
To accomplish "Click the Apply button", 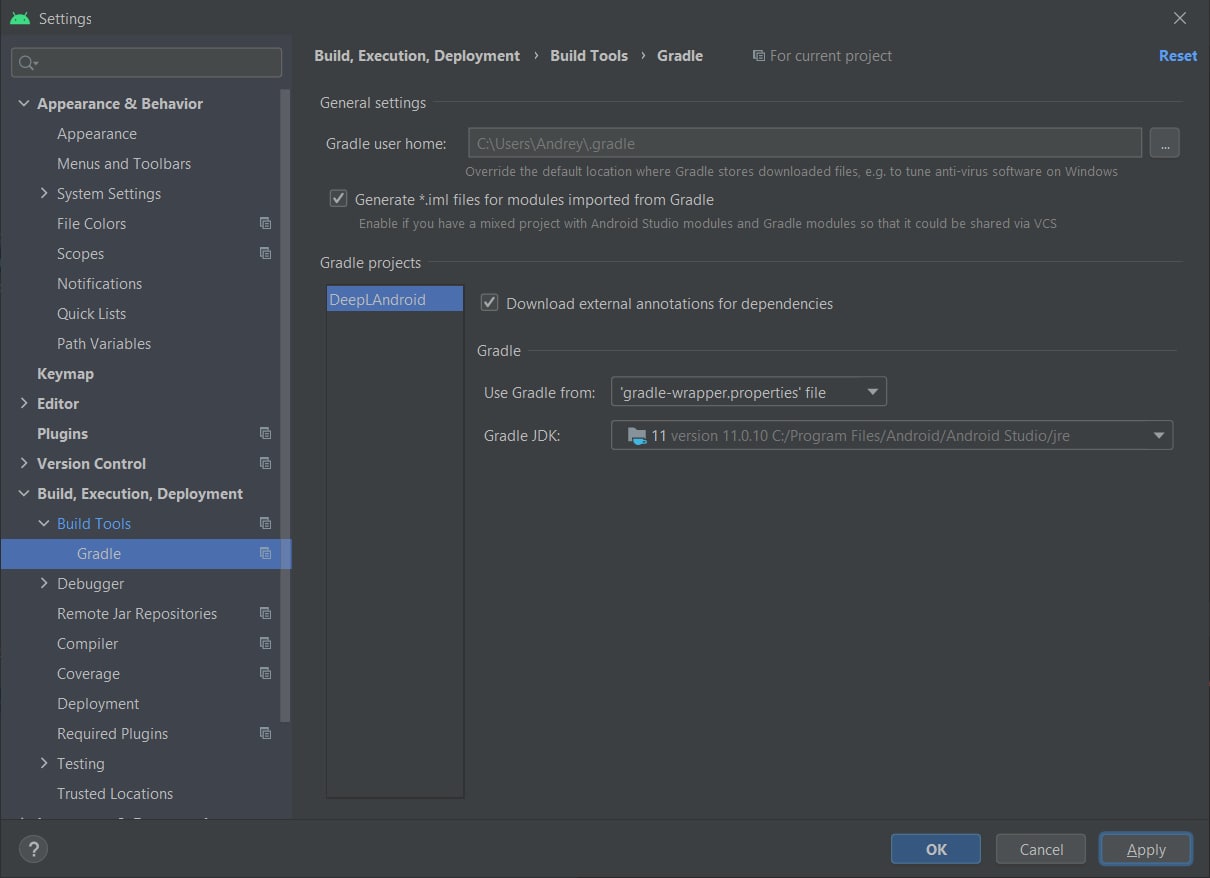I will [x=1146, y=849].
